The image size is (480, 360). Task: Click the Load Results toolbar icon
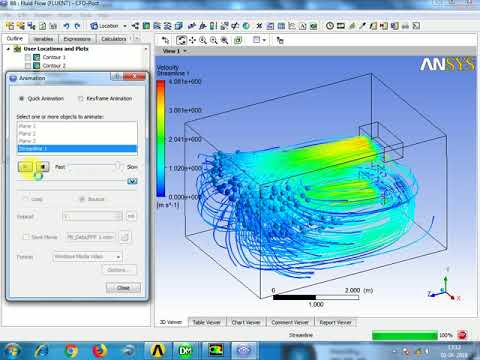(x=10, y=26)
